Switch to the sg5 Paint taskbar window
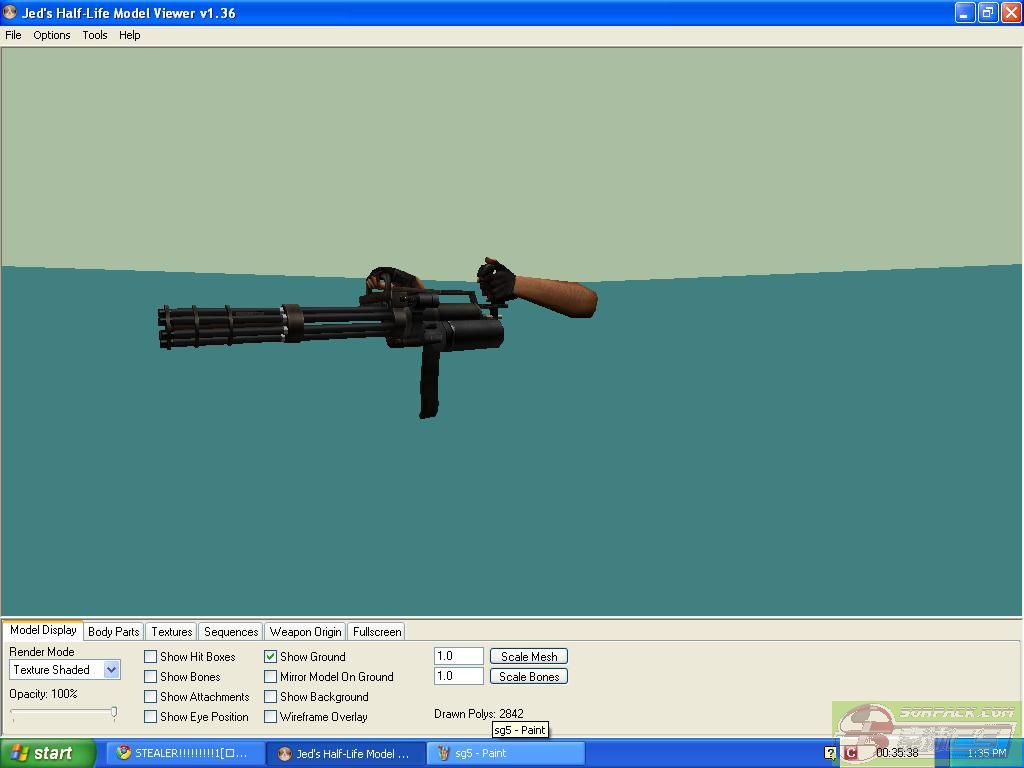 point(506,753)
